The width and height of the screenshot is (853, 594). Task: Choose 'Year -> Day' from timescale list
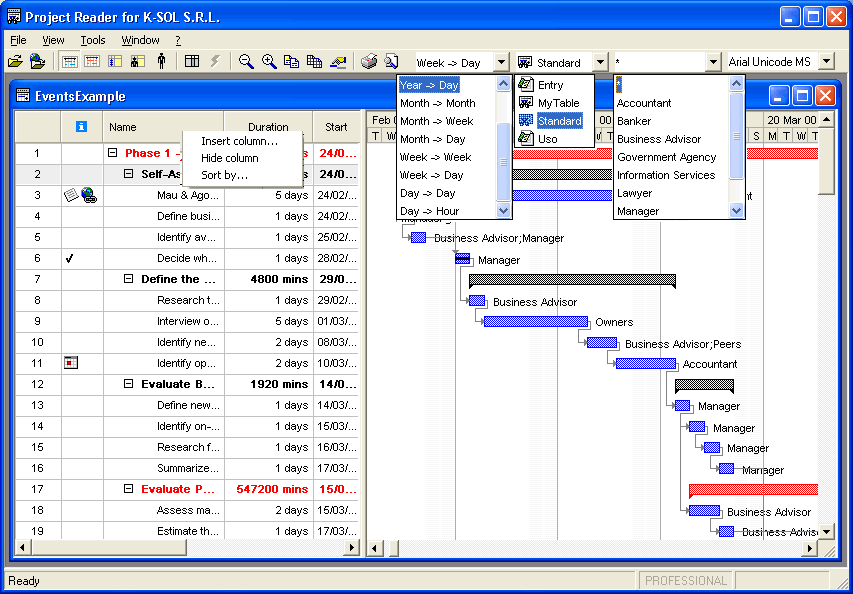[x=429, y=85]
